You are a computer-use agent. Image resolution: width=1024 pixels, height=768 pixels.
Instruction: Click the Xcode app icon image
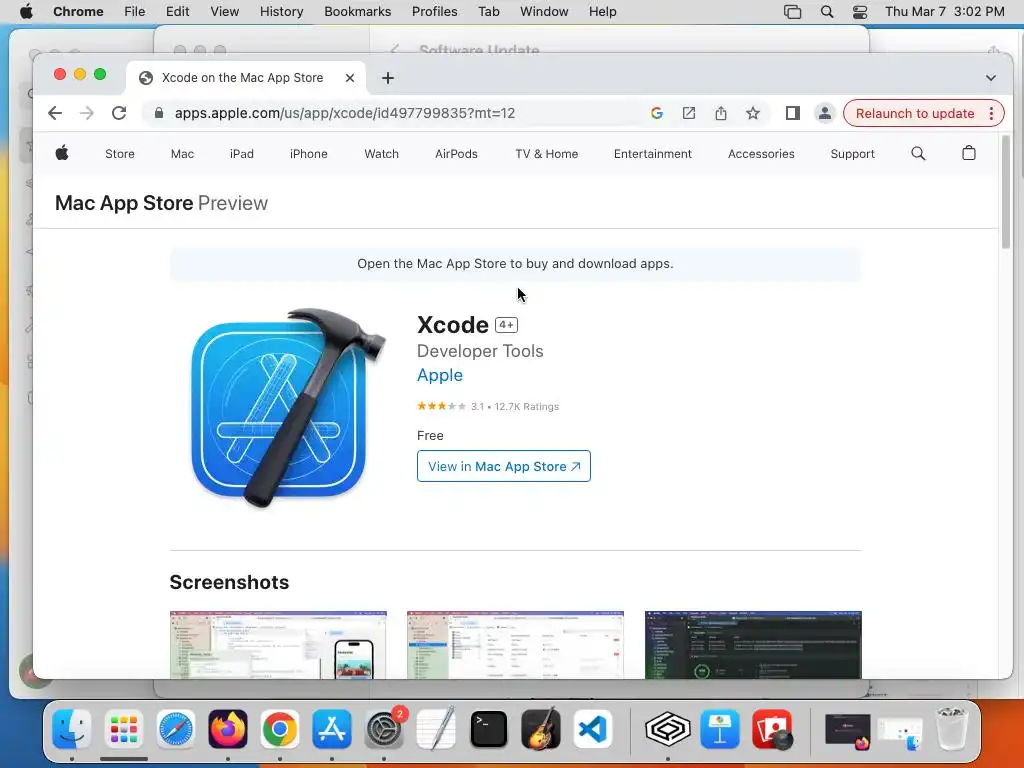[288, 408]
